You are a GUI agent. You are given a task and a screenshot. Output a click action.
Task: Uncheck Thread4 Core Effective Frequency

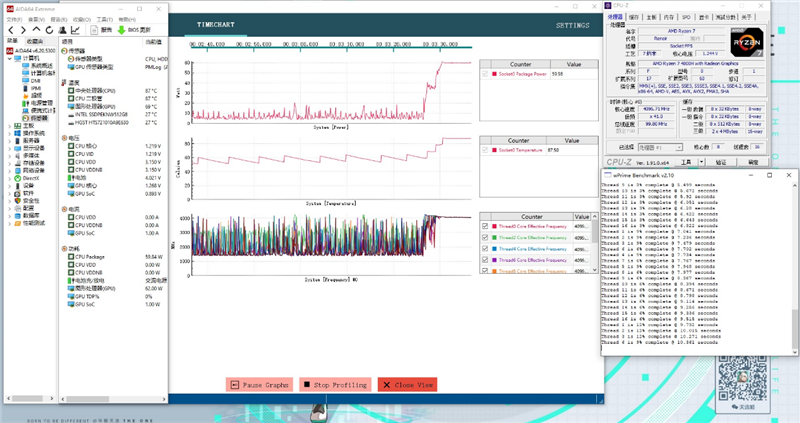tap(485, 248)
